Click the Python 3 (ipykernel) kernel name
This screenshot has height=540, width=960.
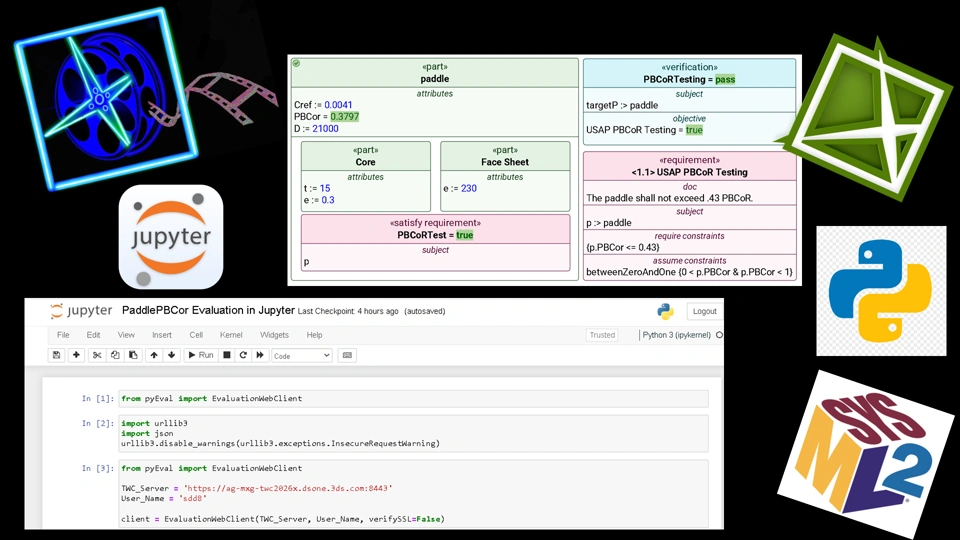click(x=676, y=335)
